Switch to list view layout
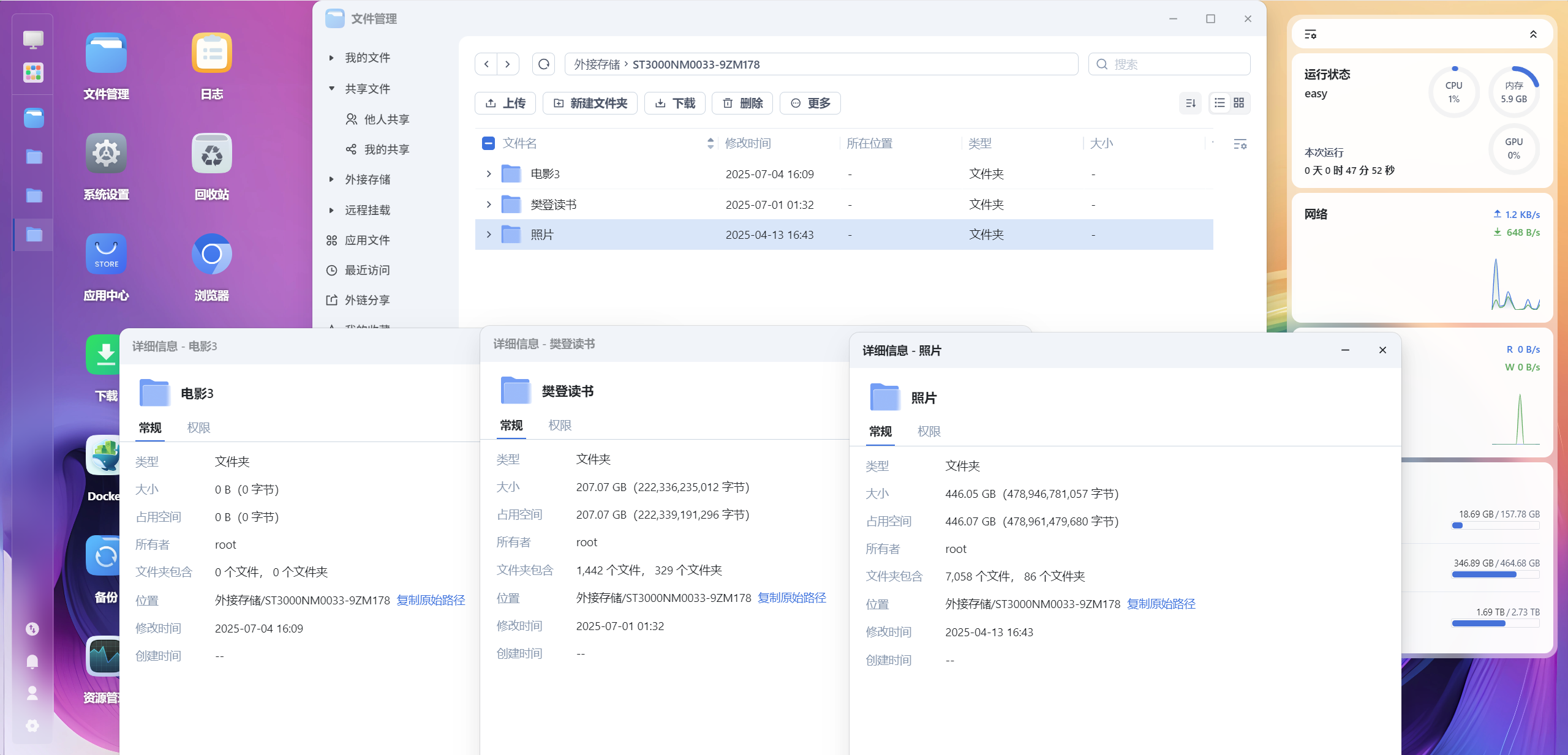 click(x=1220, y=103)
